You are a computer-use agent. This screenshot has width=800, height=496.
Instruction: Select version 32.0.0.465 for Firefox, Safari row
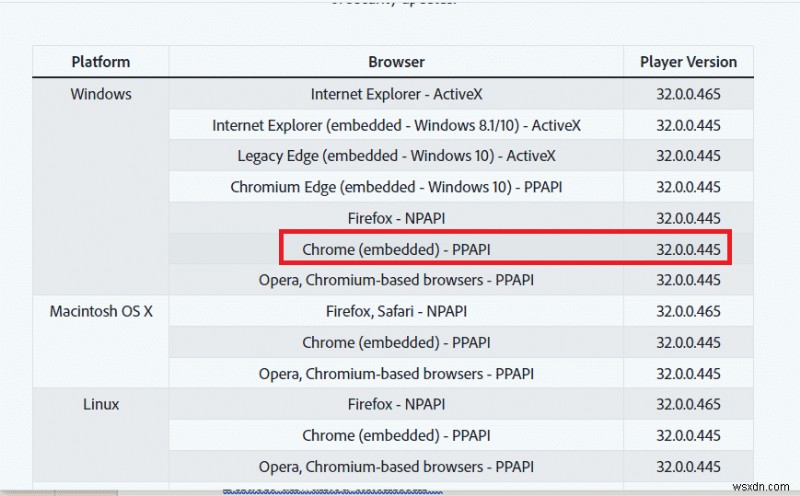tap(688, 311)
